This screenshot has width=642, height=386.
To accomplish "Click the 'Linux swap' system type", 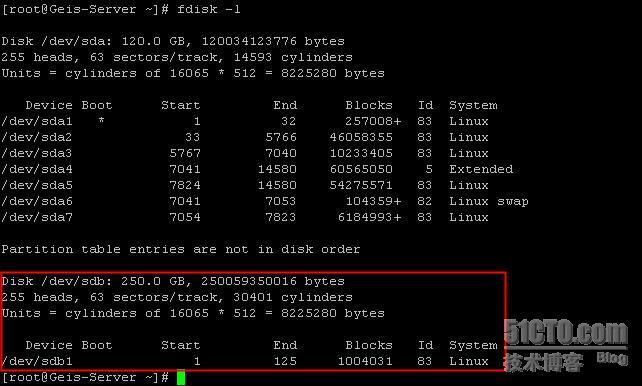I will pos(489,202).
